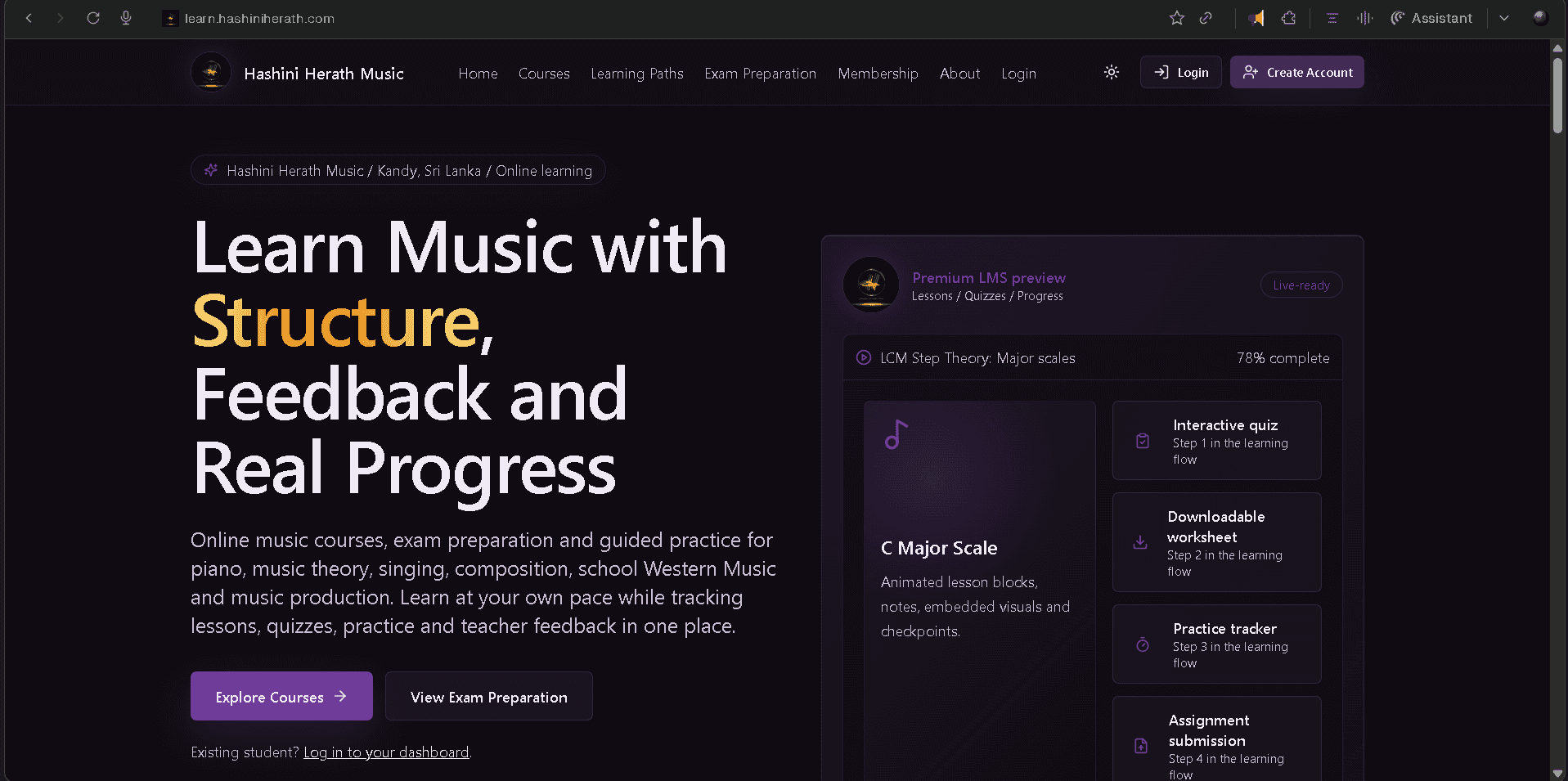The height and width of the screenshot is (781, 1568).
Task: Click the site favicon in address bar
Action: point(170,18)
